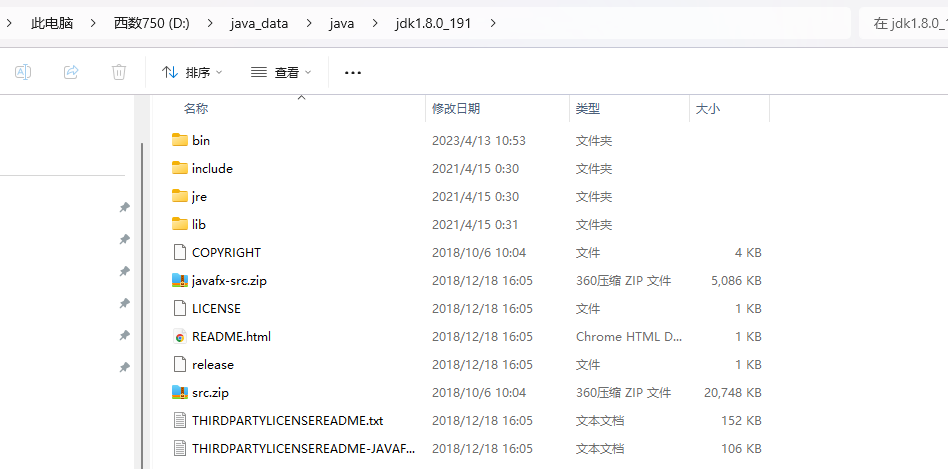Click the 106 KB size cell
The width and height of the screenshot is (948, 469).
tap(741, 448)
